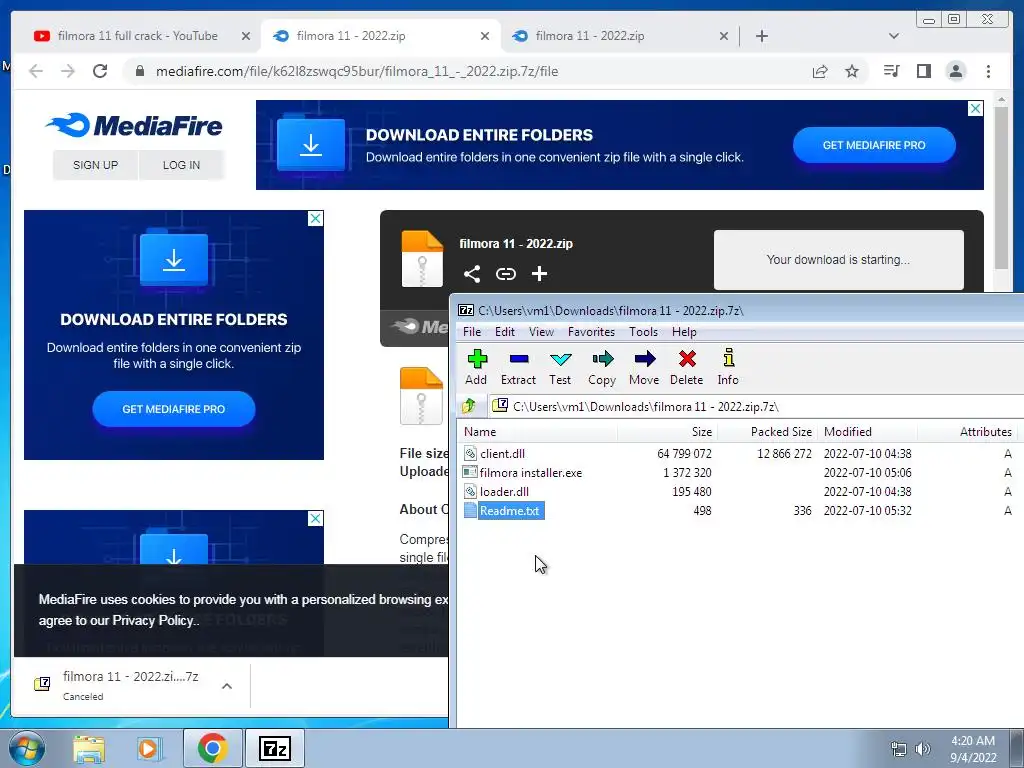1024x768 pixels.
Task: Close the left sidebar ad with X
Action: 315,218
